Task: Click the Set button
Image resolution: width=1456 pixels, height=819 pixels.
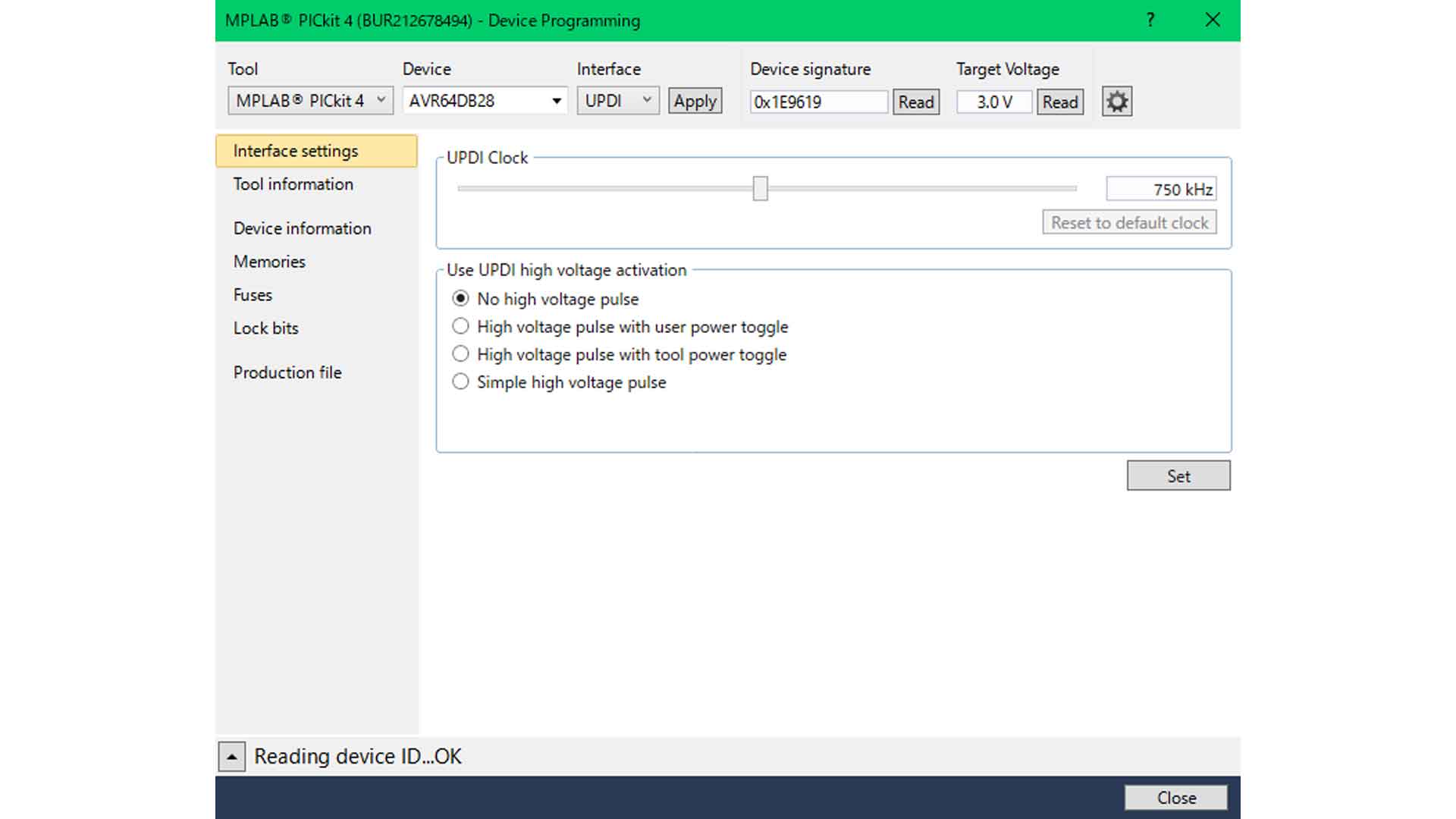Action: point(1178,475)
